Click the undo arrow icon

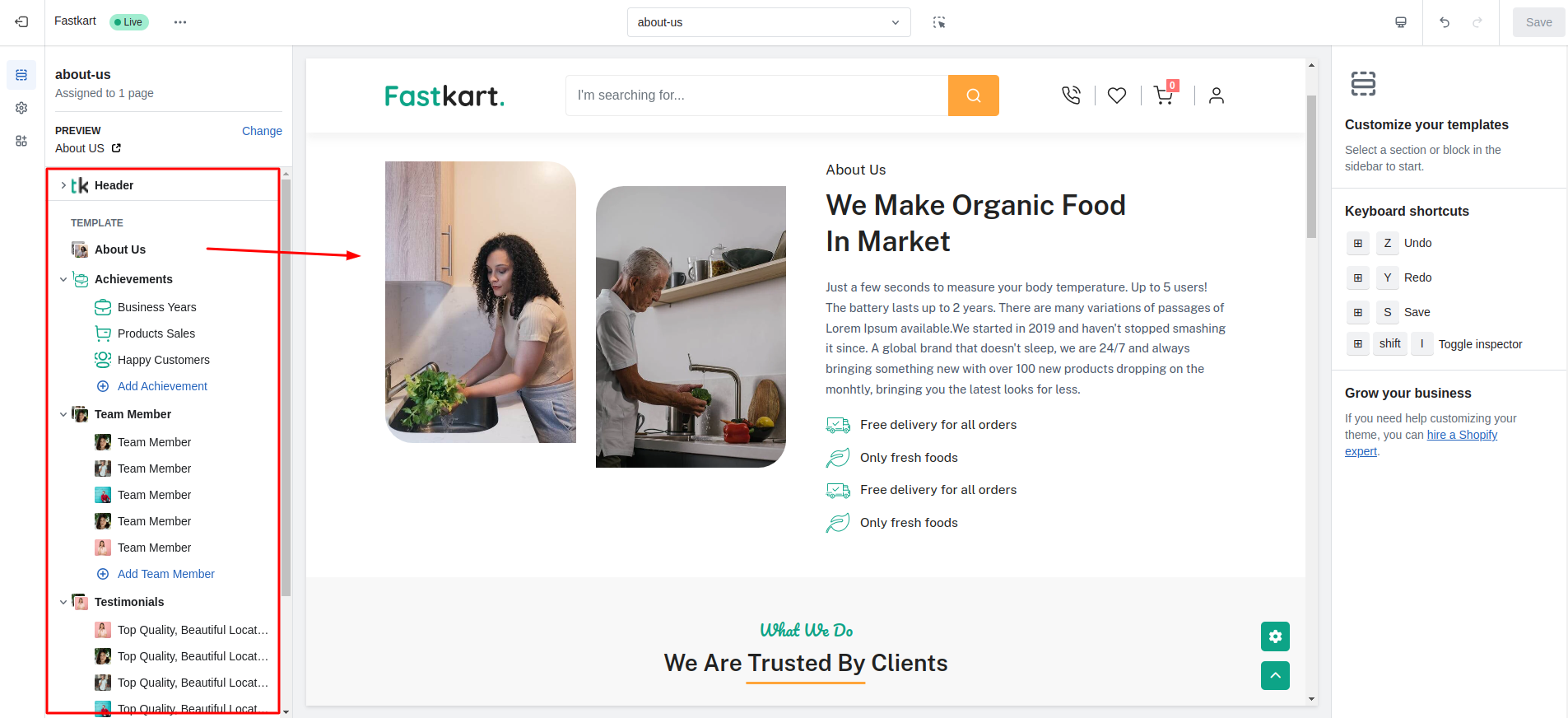pos(1445,22)
